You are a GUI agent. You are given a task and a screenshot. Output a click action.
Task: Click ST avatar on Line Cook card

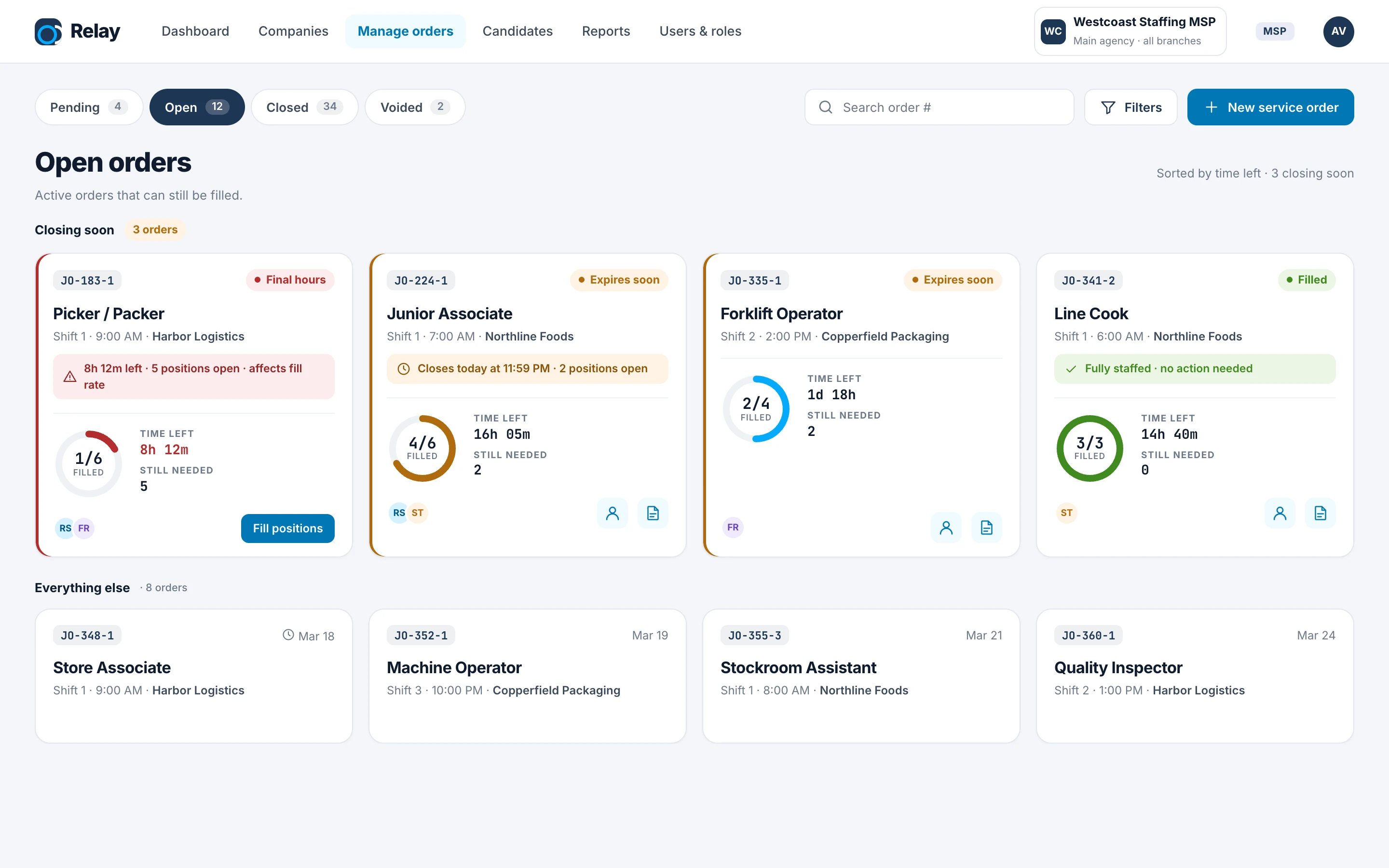point(1066,513)
